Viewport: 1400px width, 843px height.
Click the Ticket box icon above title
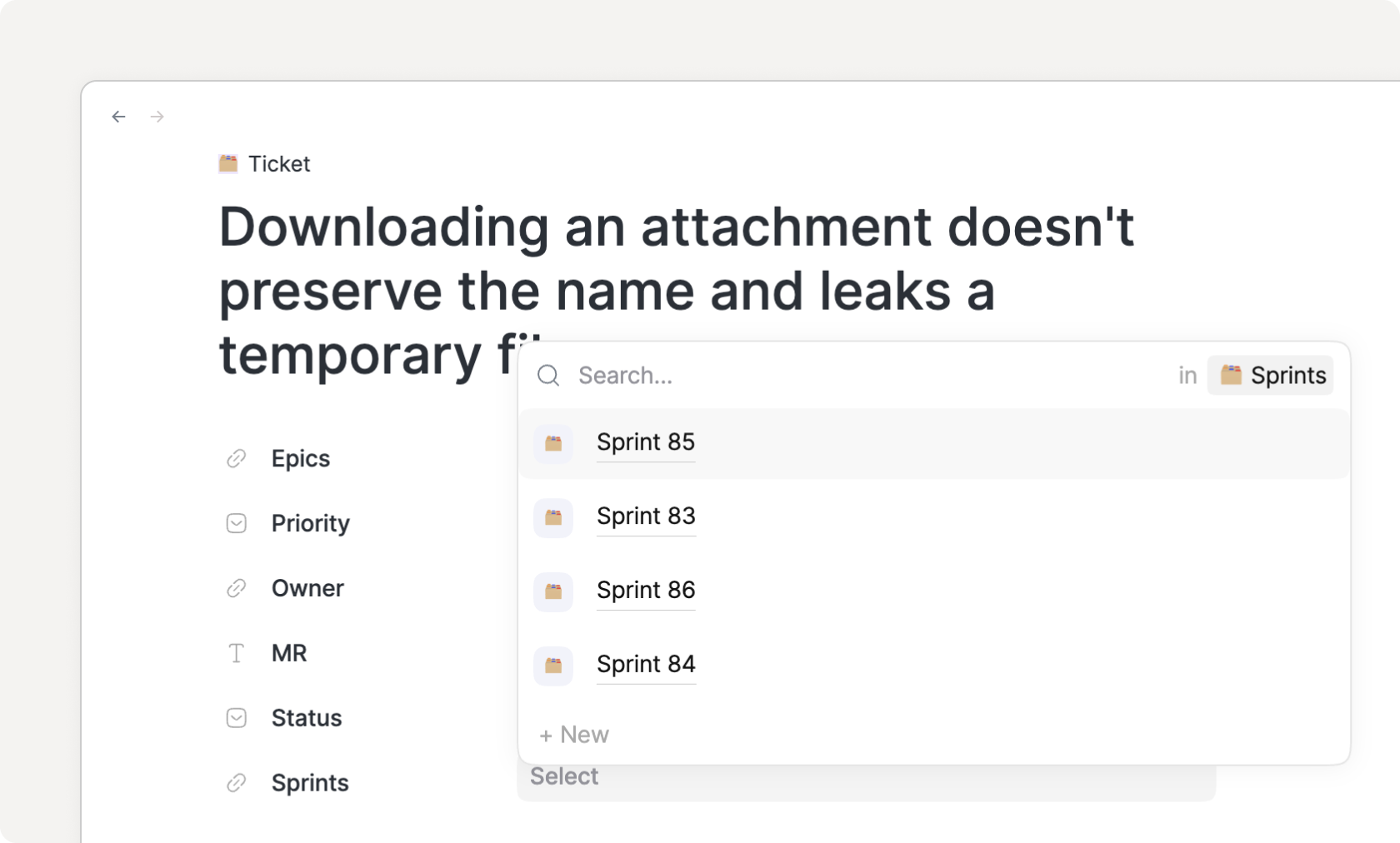(x=228, y=163)
